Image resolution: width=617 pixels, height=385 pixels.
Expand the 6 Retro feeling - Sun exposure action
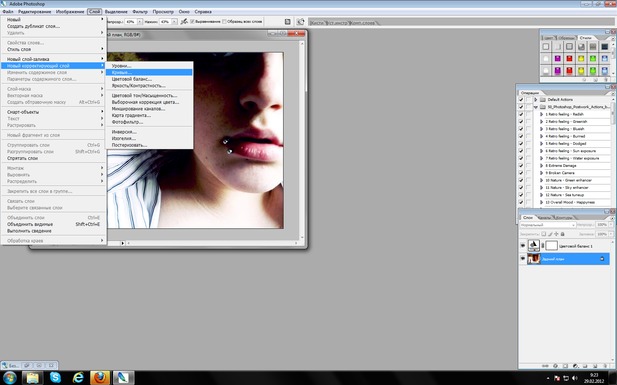[541, 151]
